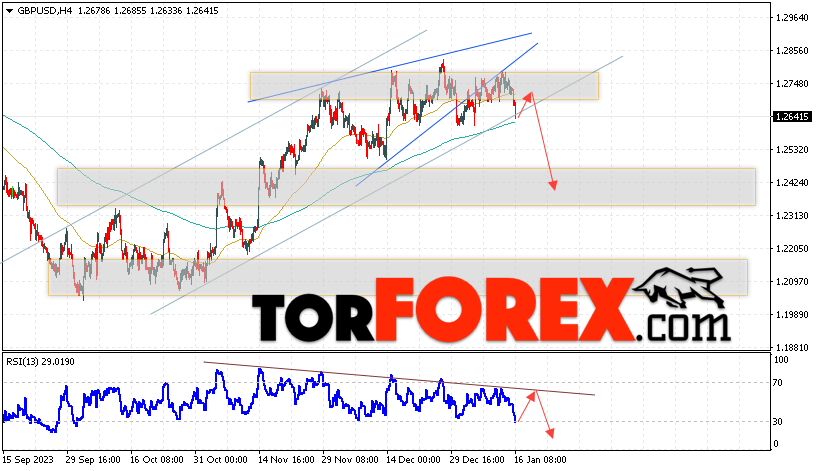Click the date label 29 Dec 16:00
Viewport: 816px width, 471px height.
tap(477, 460)
